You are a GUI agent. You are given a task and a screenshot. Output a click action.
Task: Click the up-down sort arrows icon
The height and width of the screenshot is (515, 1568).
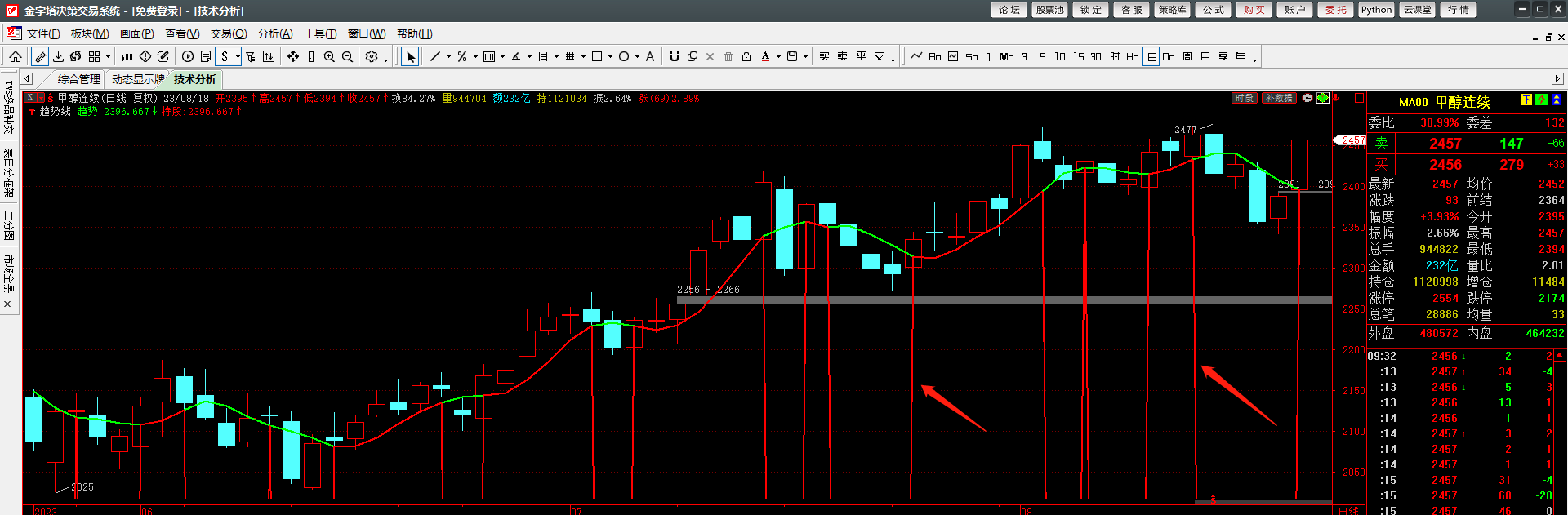269,56
